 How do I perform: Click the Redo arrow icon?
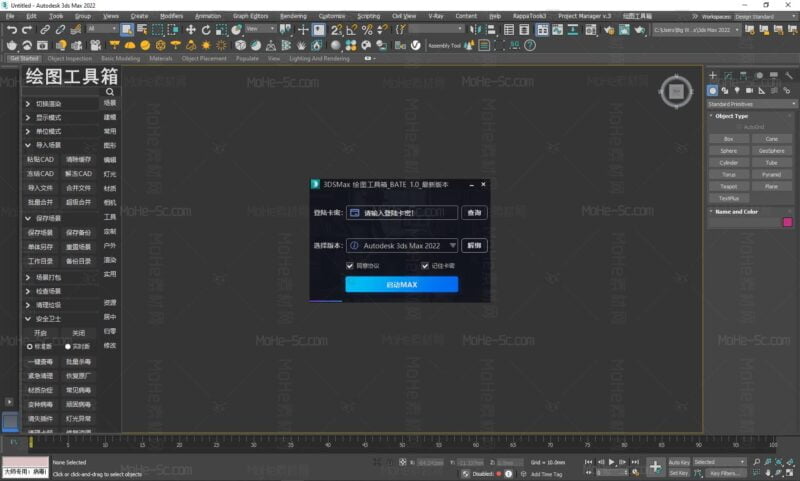coord(27,30)
